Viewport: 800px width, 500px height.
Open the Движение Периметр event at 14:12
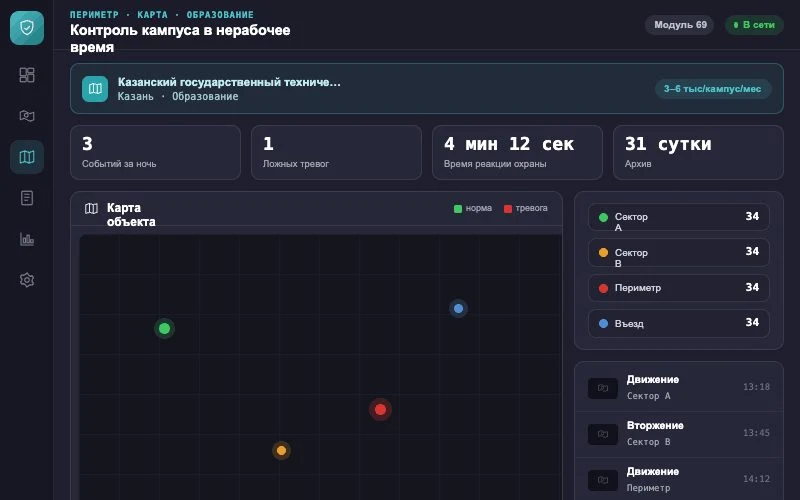pos(679,480)
